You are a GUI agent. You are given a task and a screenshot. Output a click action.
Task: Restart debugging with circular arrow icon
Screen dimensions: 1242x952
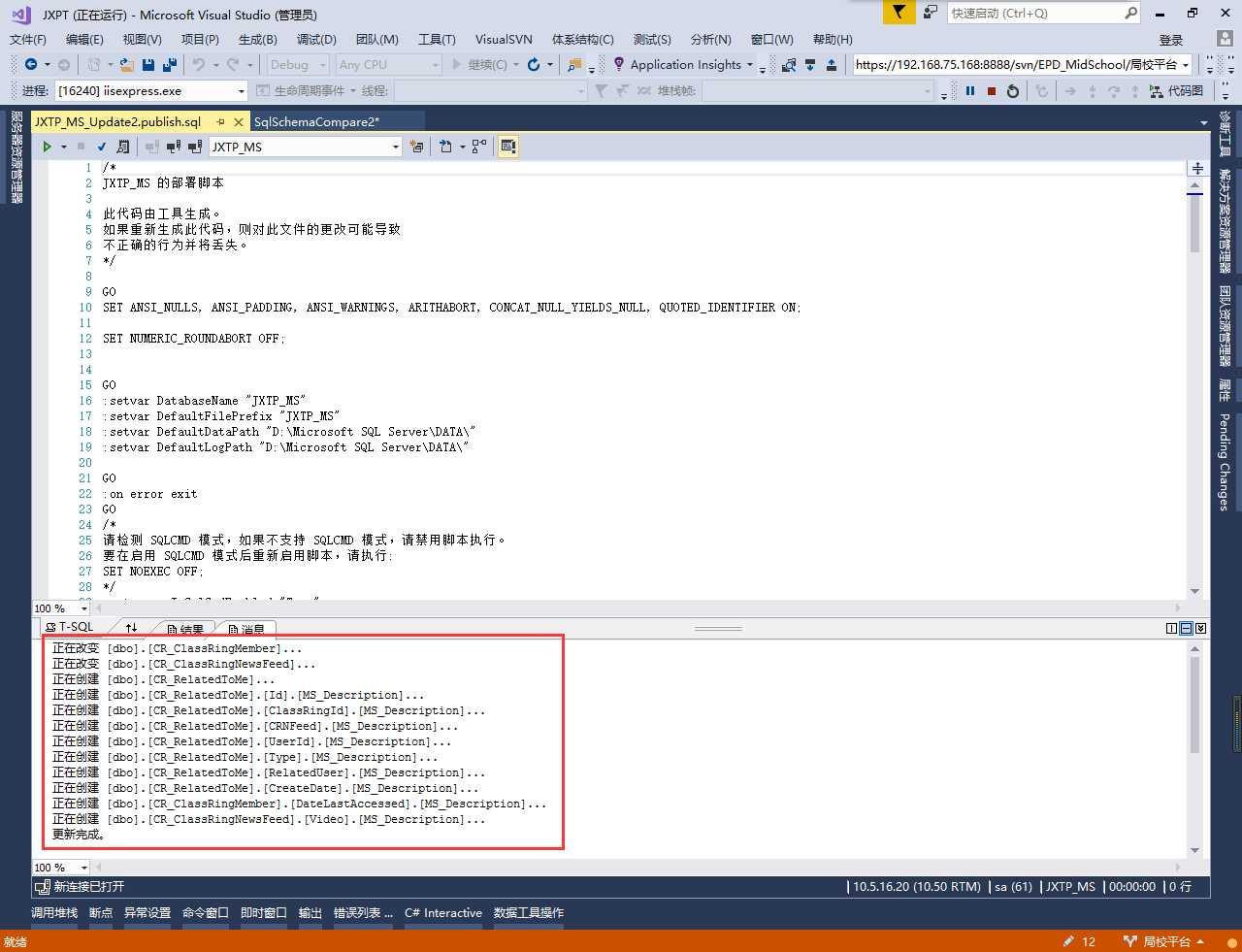pyautogui.click(x=1013, y=90)
